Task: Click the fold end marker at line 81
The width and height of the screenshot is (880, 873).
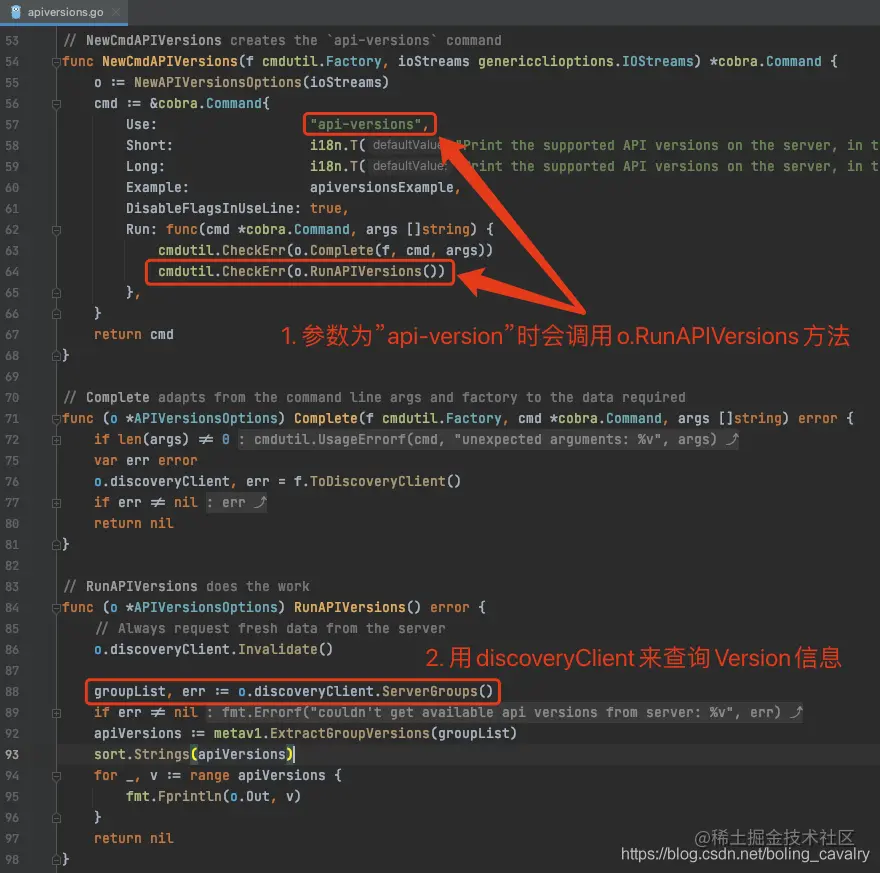Action: coord(56,545)
